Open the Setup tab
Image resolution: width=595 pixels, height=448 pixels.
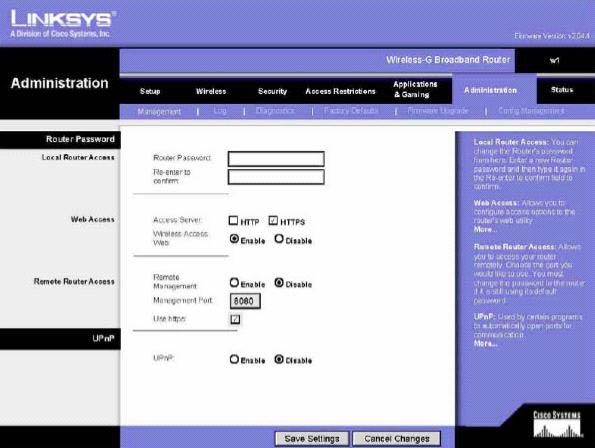(x=150, y=91)
